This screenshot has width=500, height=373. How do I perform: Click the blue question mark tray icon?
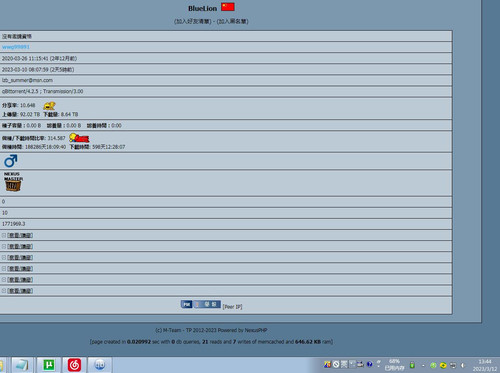[369, 364]
